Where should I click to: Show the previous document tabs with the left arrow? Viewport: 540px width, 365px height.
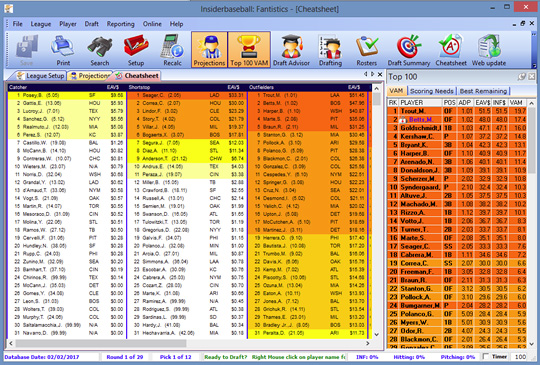(x=366, y=74)
